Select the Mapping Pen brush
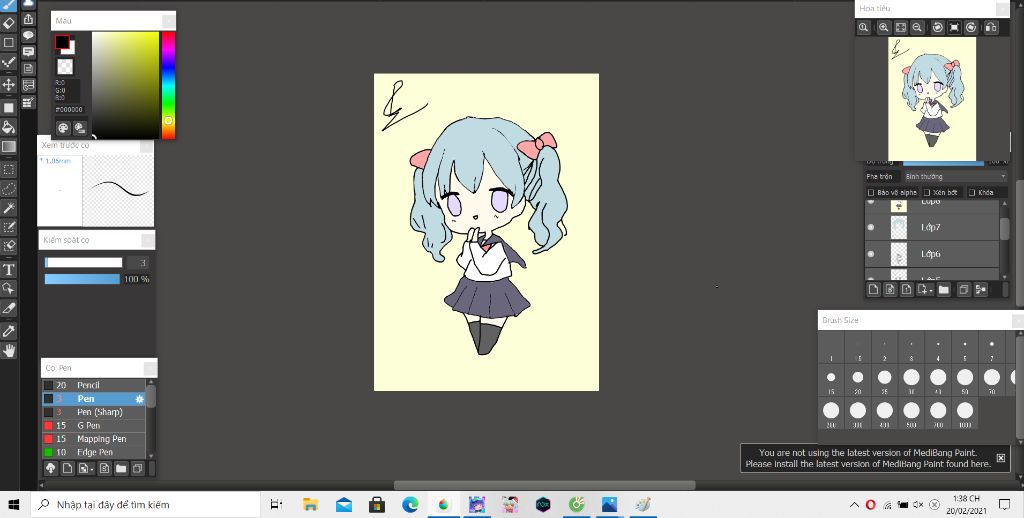Screen dimensions: 1024x518 [x=94, y=439]
